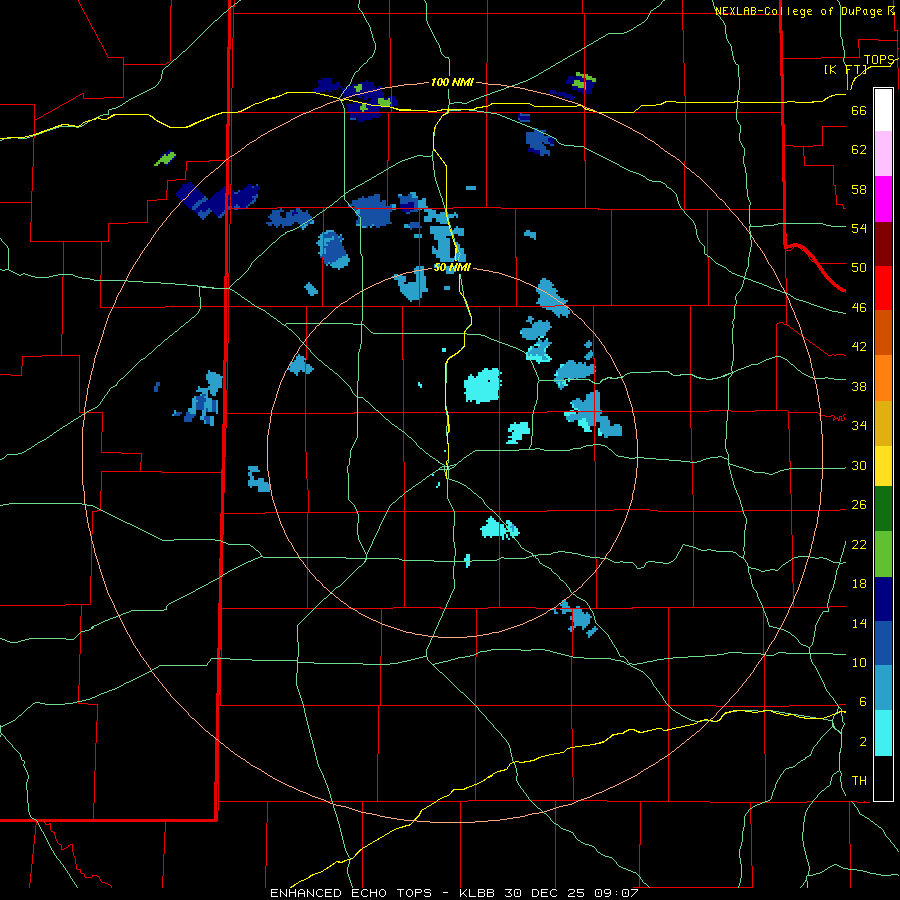
Task: Click the 66 legend value
Action: click(x=859, y=111)
